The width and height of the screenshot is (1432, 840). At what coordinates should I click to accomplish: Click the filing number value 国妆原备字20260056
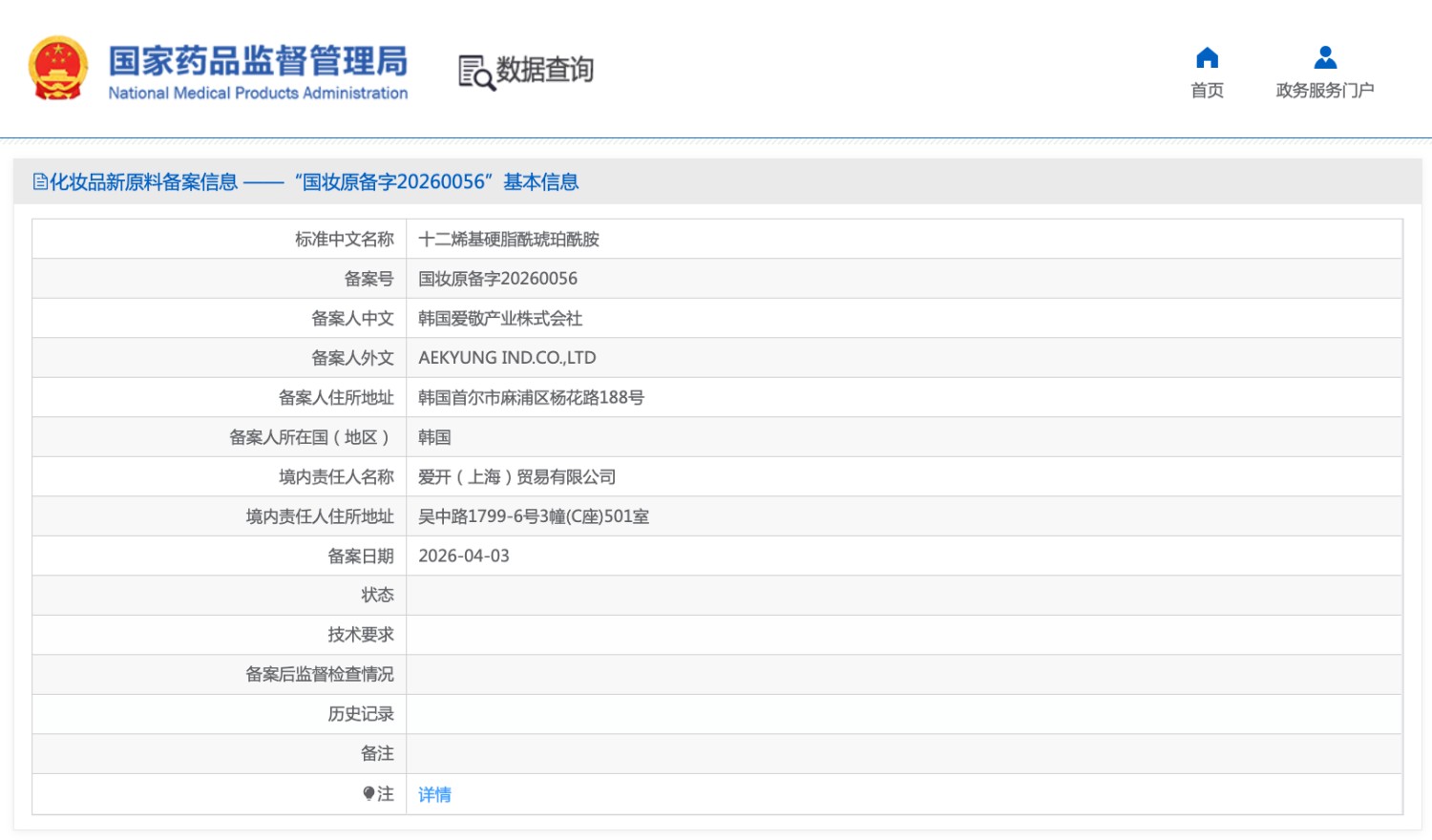click(x=497, y=279)
